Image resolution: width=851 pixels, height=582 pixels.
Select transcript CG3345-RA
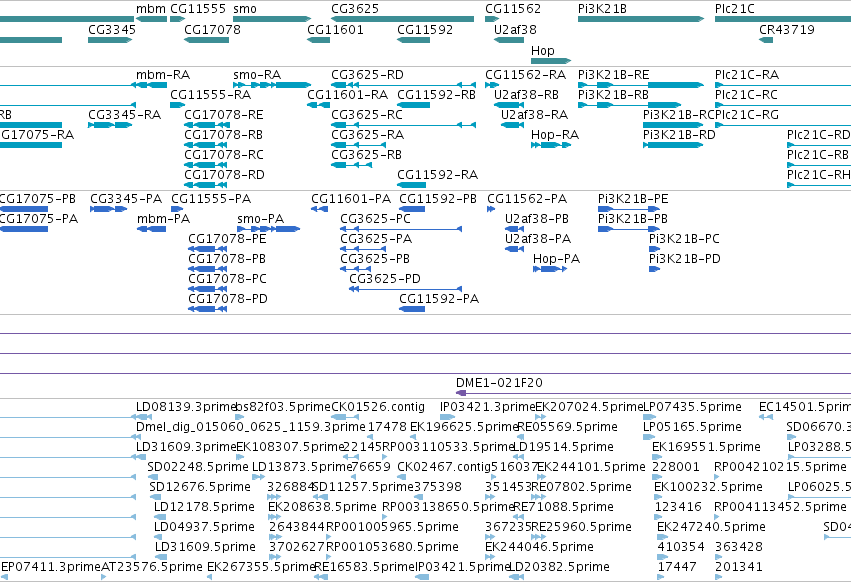pos(110,125)
